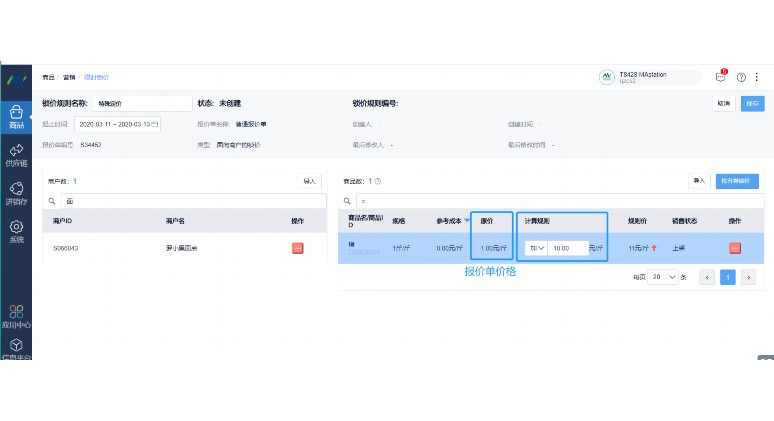Click 导入 button in customer panel
This screenshot has width=774, height=421.
click(310, 181)
